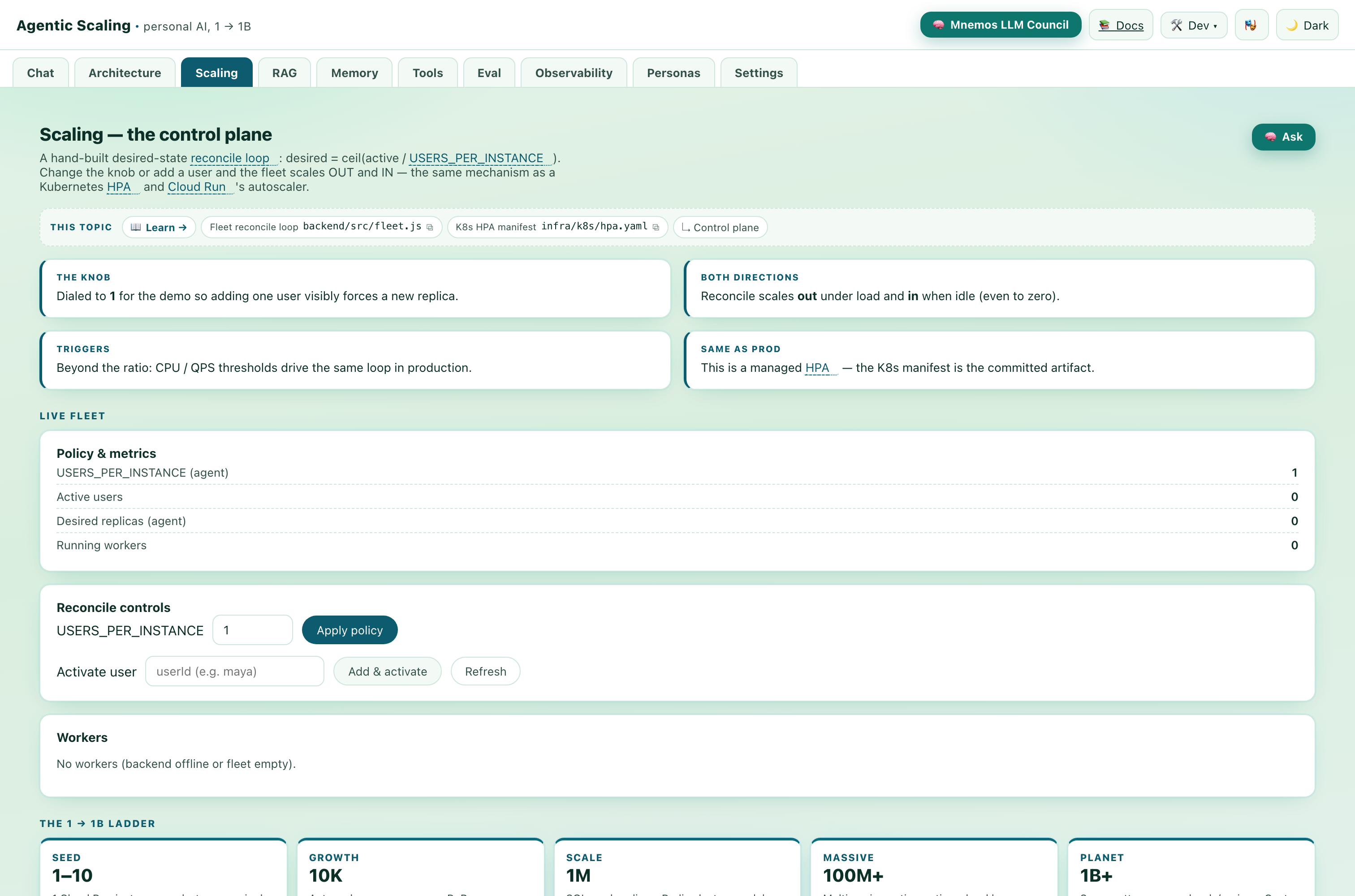Click the BOTH DIRECTIONS info card
Viewport: 1355px width, 896px height.
pos(999,289)
